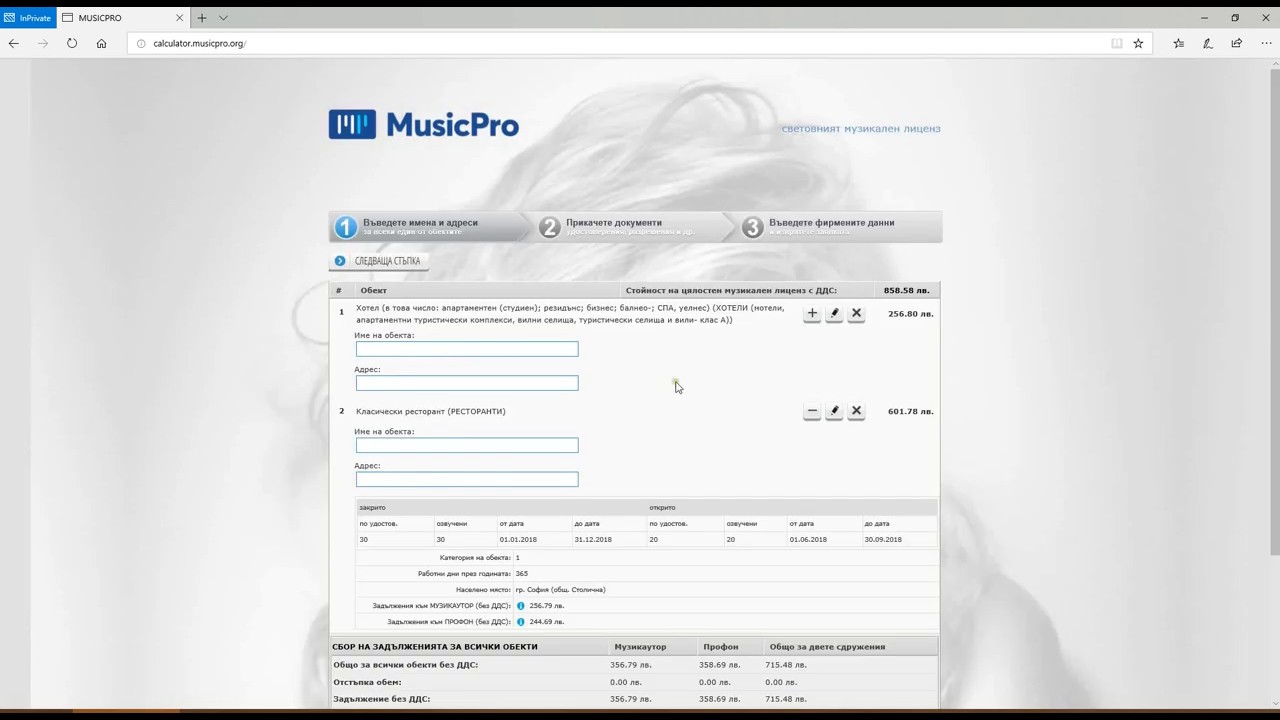Add page to favorites star
This screenshot has height=720, width=1280.
tap(1138, 43)
